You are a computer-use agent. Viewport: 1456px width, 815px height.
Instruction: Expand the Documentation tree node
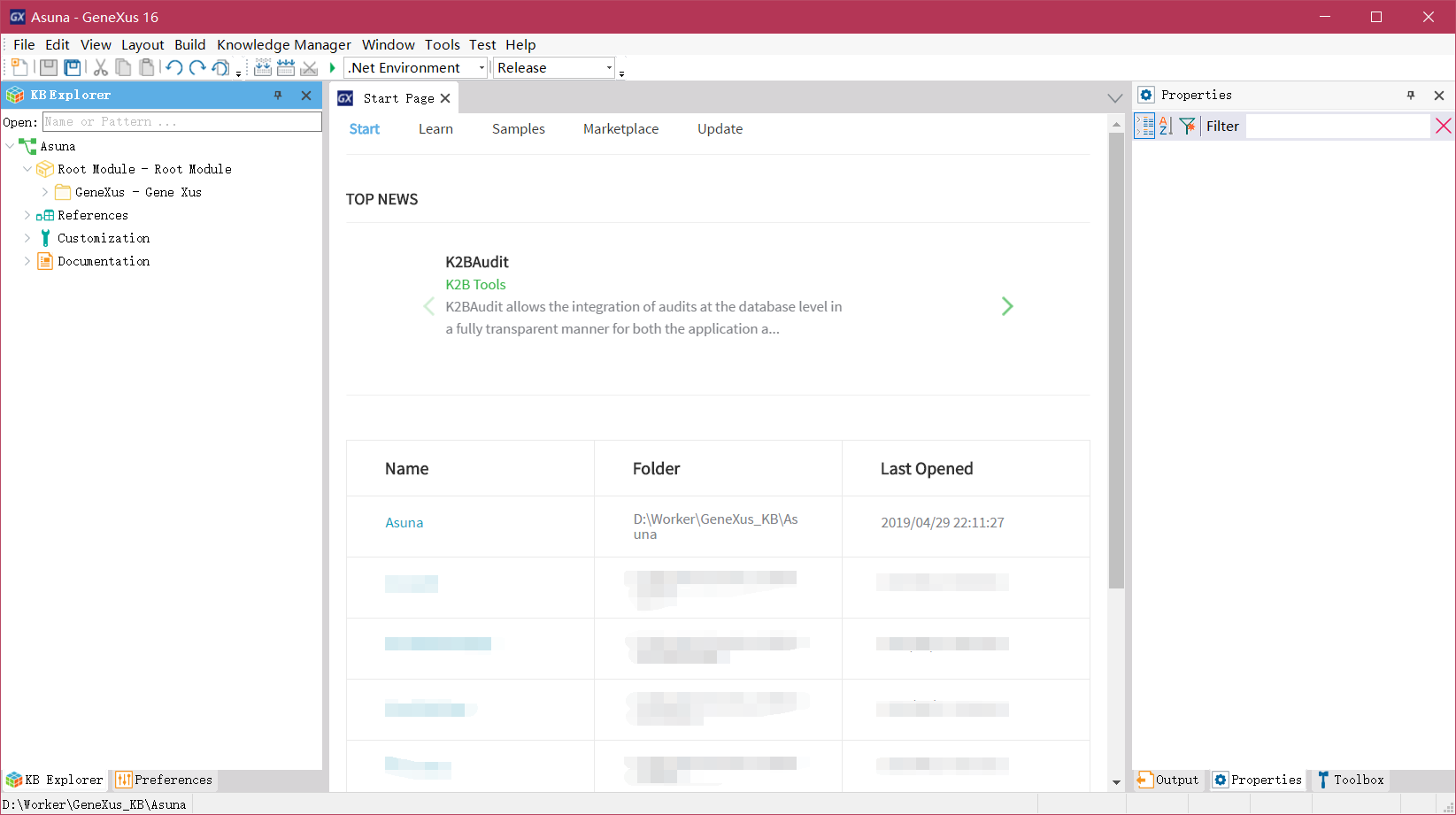point(27,261)
